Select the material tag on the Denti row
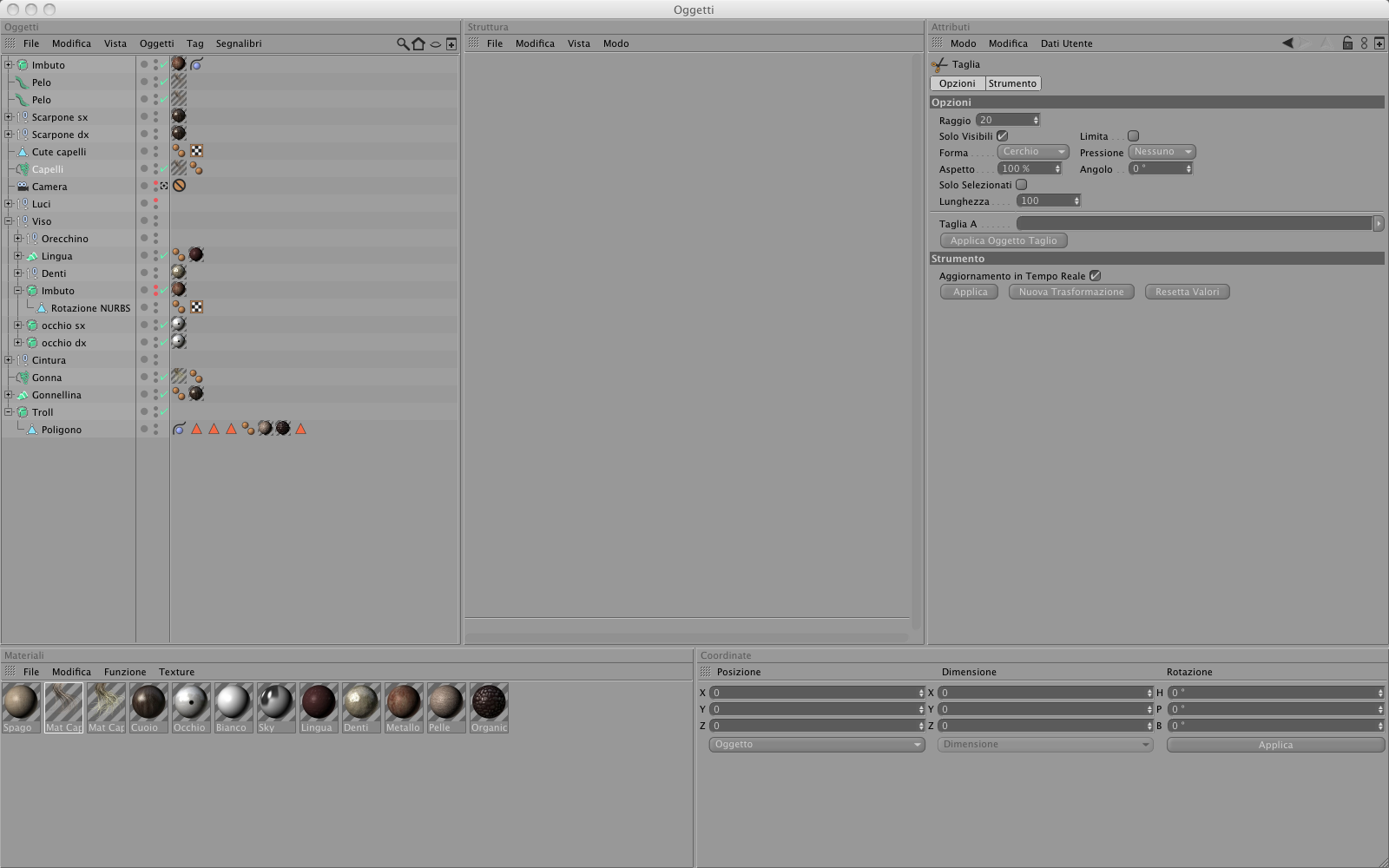The image size is (1389, 868). click(x=179, y=273)
